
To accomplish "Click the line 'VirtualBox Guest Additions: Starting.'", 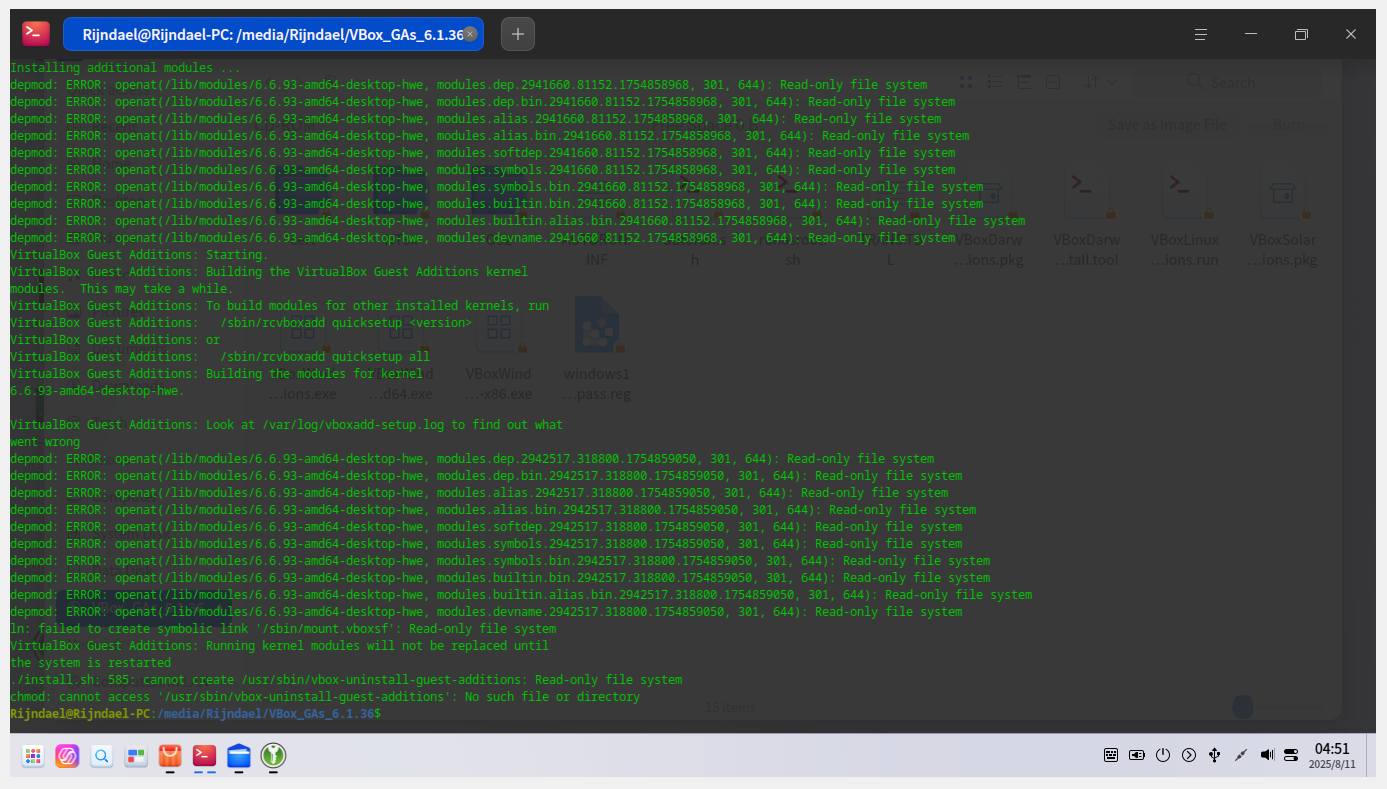I will [x=139, y=255].
